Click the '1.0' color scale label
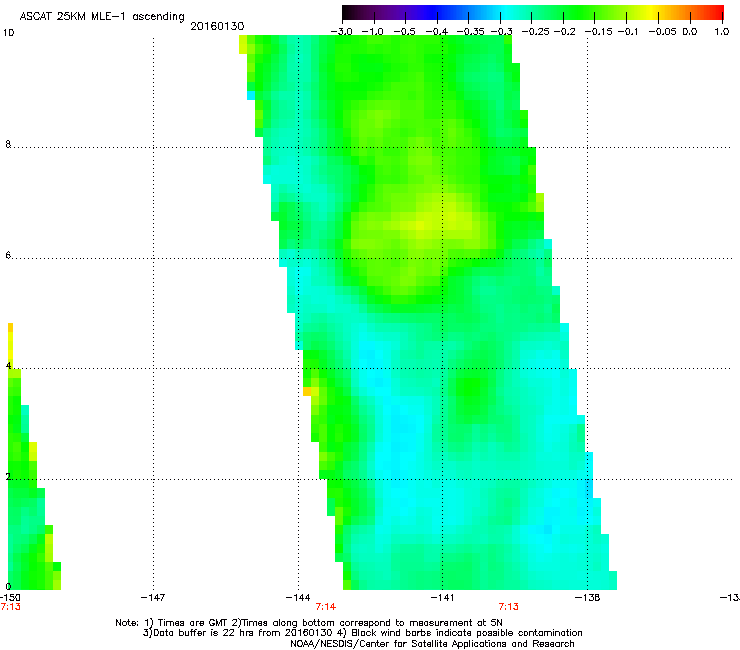Viewport: 740px width, 650px height. pyautogui.click(x=722, y=32)
